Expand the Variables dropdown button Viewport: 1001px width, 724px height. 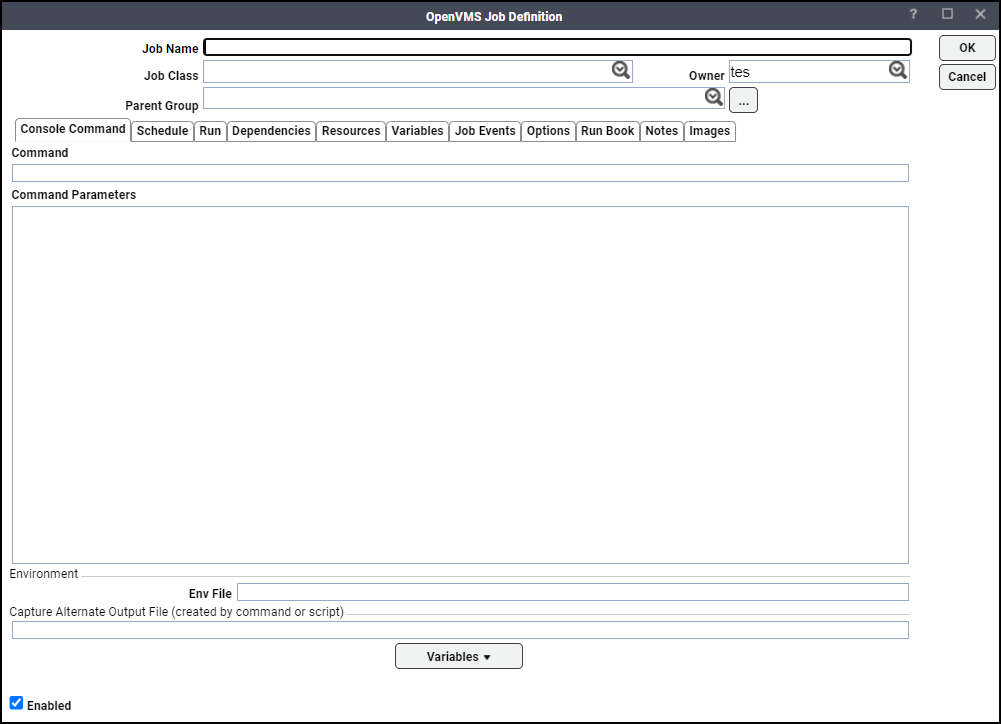(x=459, y=656)
